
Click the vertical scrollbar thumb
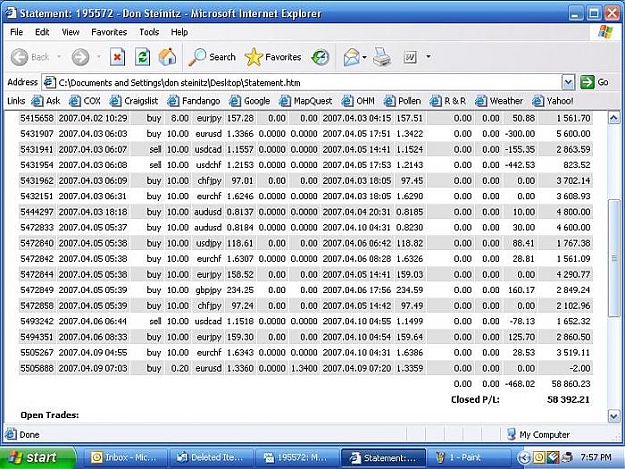click(613, 259)
